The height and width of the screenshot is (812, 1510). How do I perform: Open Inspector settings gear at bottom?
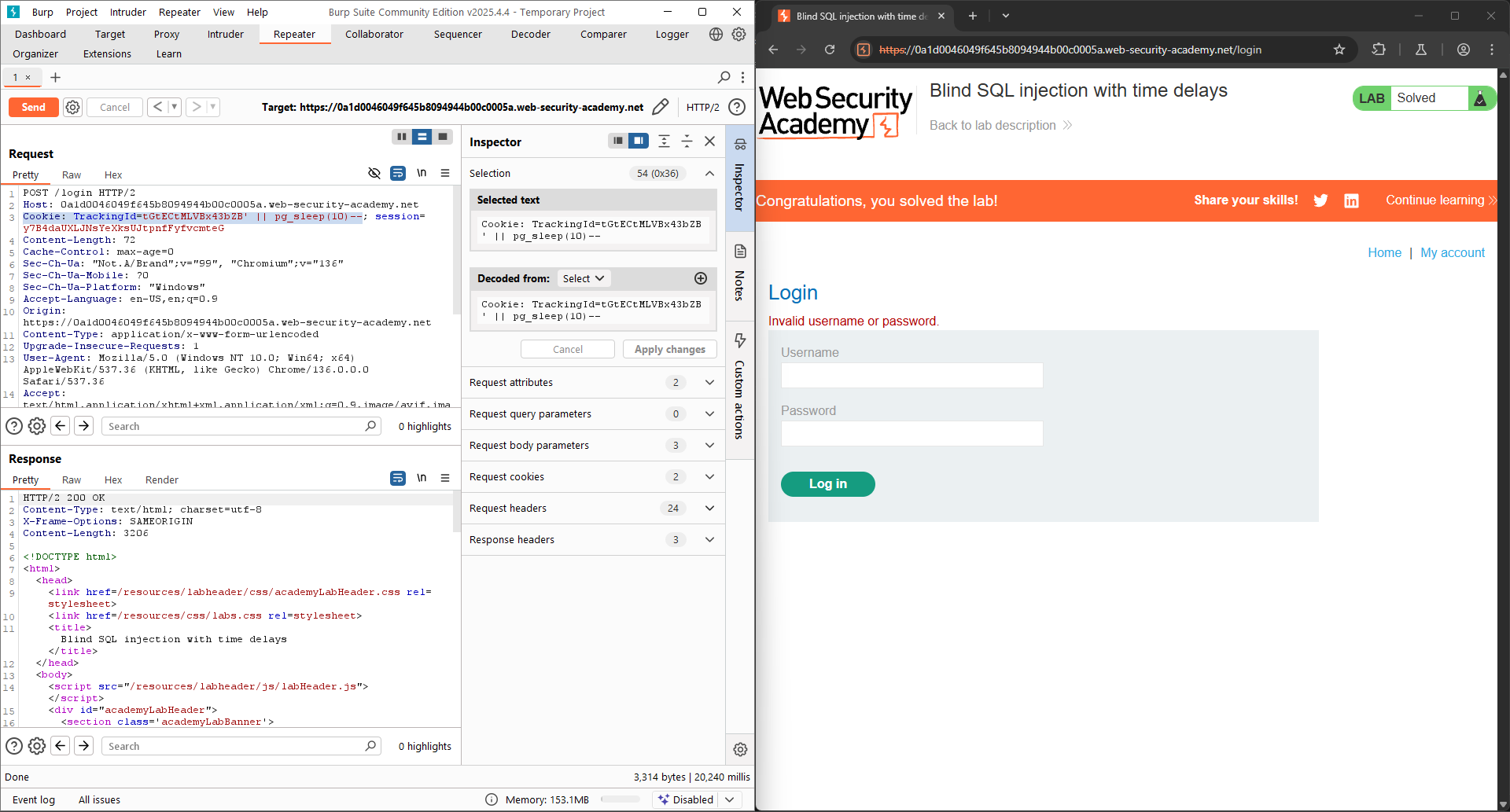tap(740, 750)
